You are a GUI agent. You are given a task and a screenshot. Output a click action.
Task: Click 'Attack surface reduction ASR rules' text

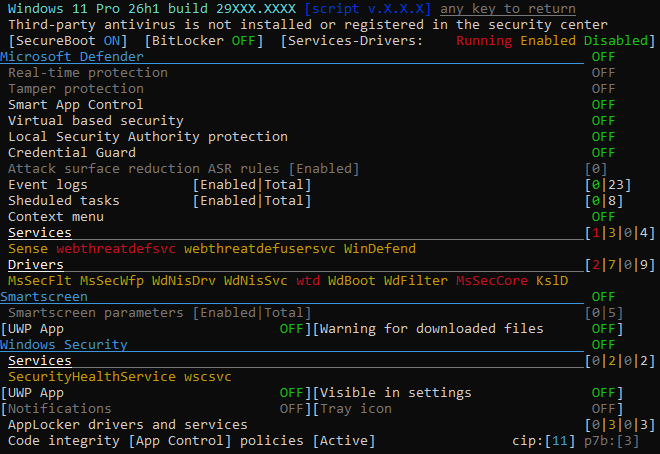(x=144, y=168)
